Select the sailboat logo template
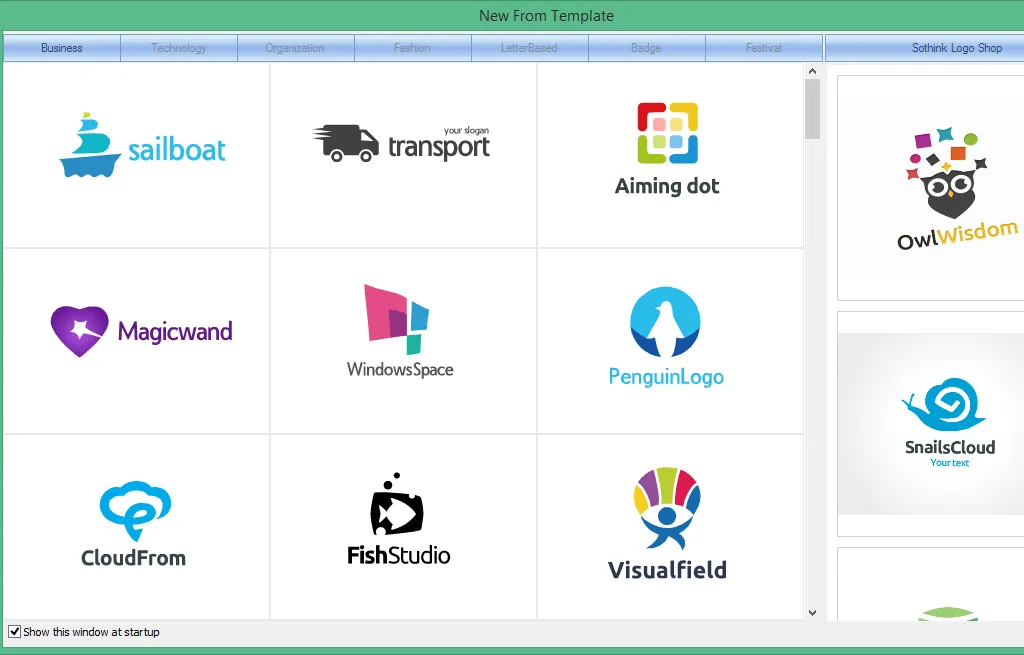 click(136, 155)
